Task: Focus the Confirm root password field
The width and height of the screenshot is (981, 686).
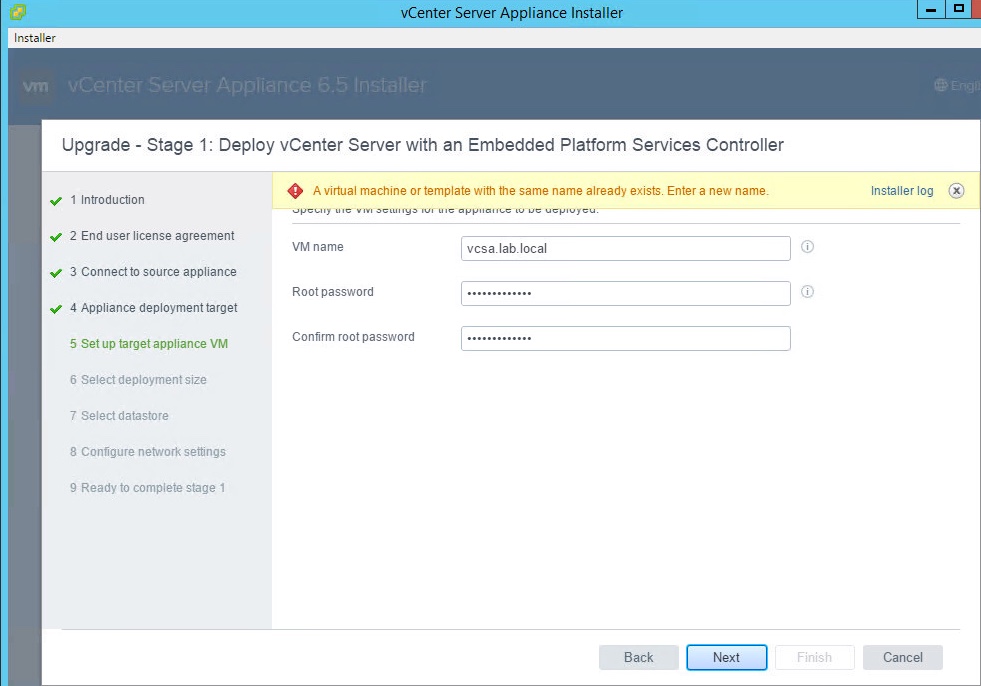Action: 625,338
